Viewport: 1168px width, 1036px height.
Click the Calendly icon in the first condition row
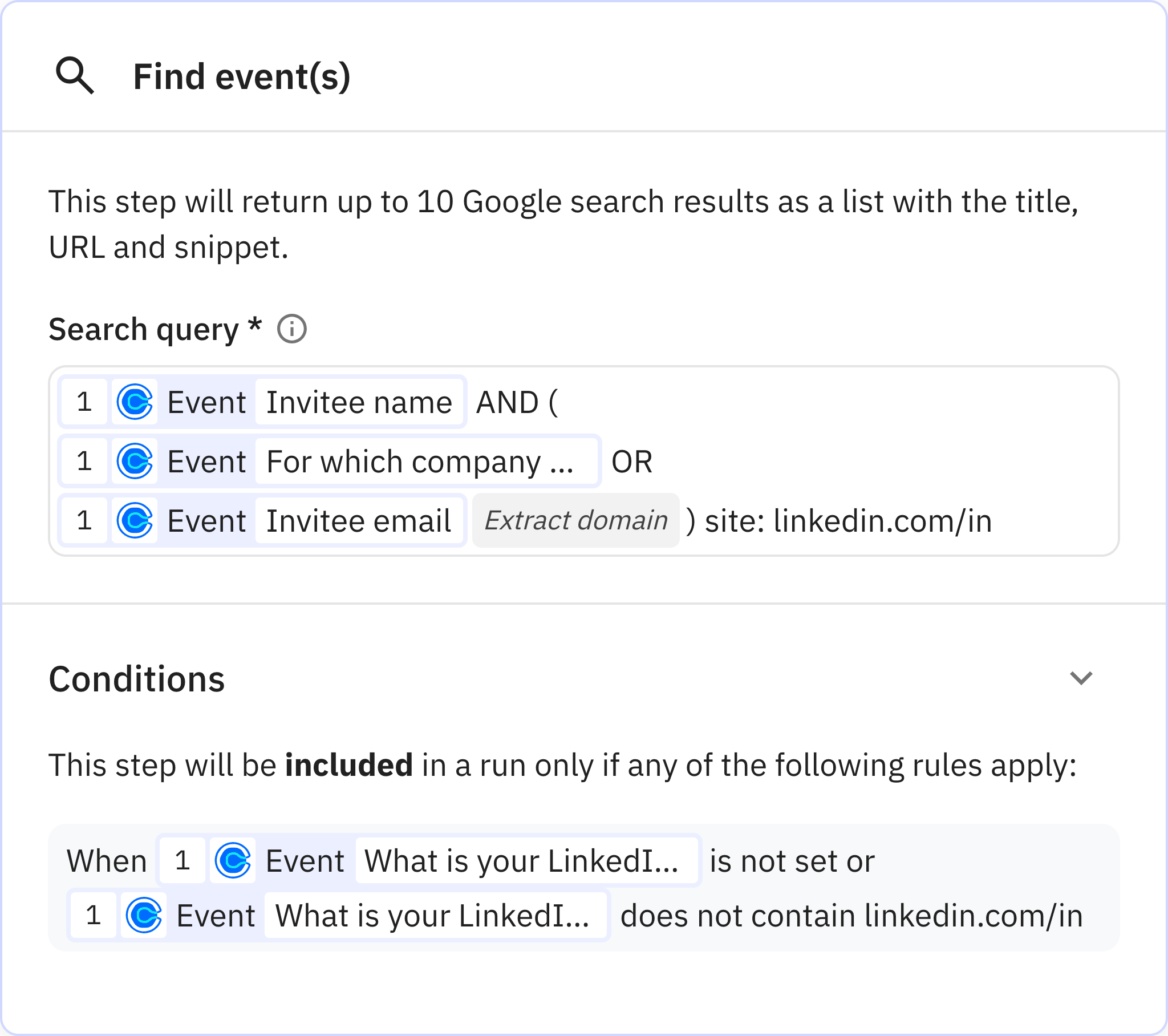coord(233,859)
